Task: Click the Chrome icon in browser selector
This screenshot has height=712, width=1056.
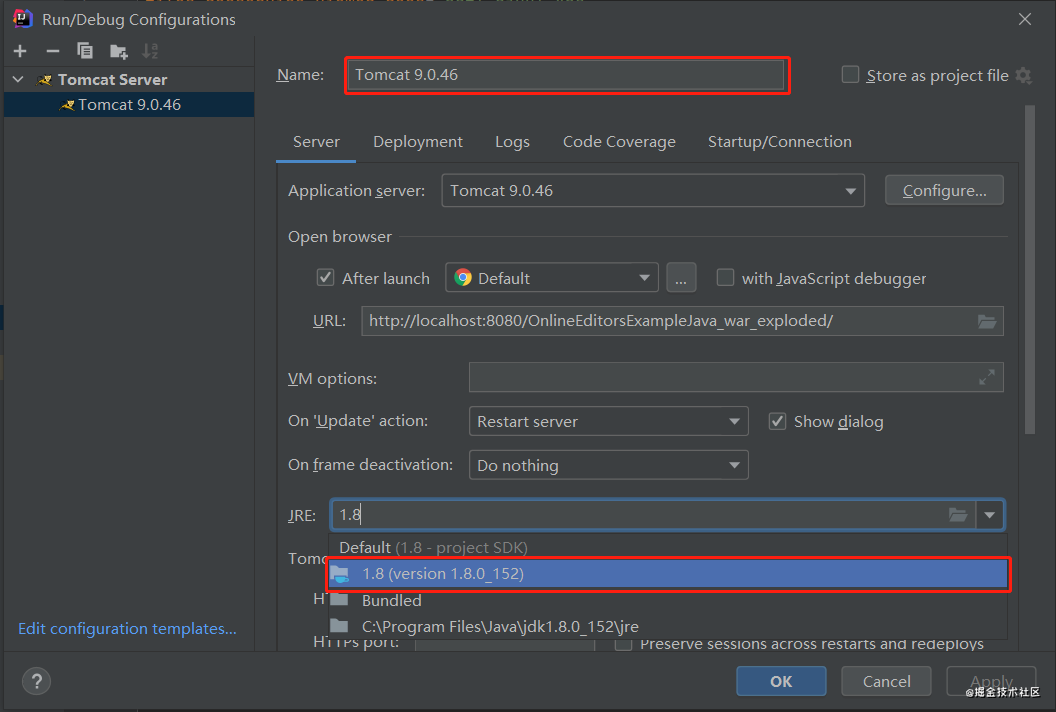Action: coord(463,278)
